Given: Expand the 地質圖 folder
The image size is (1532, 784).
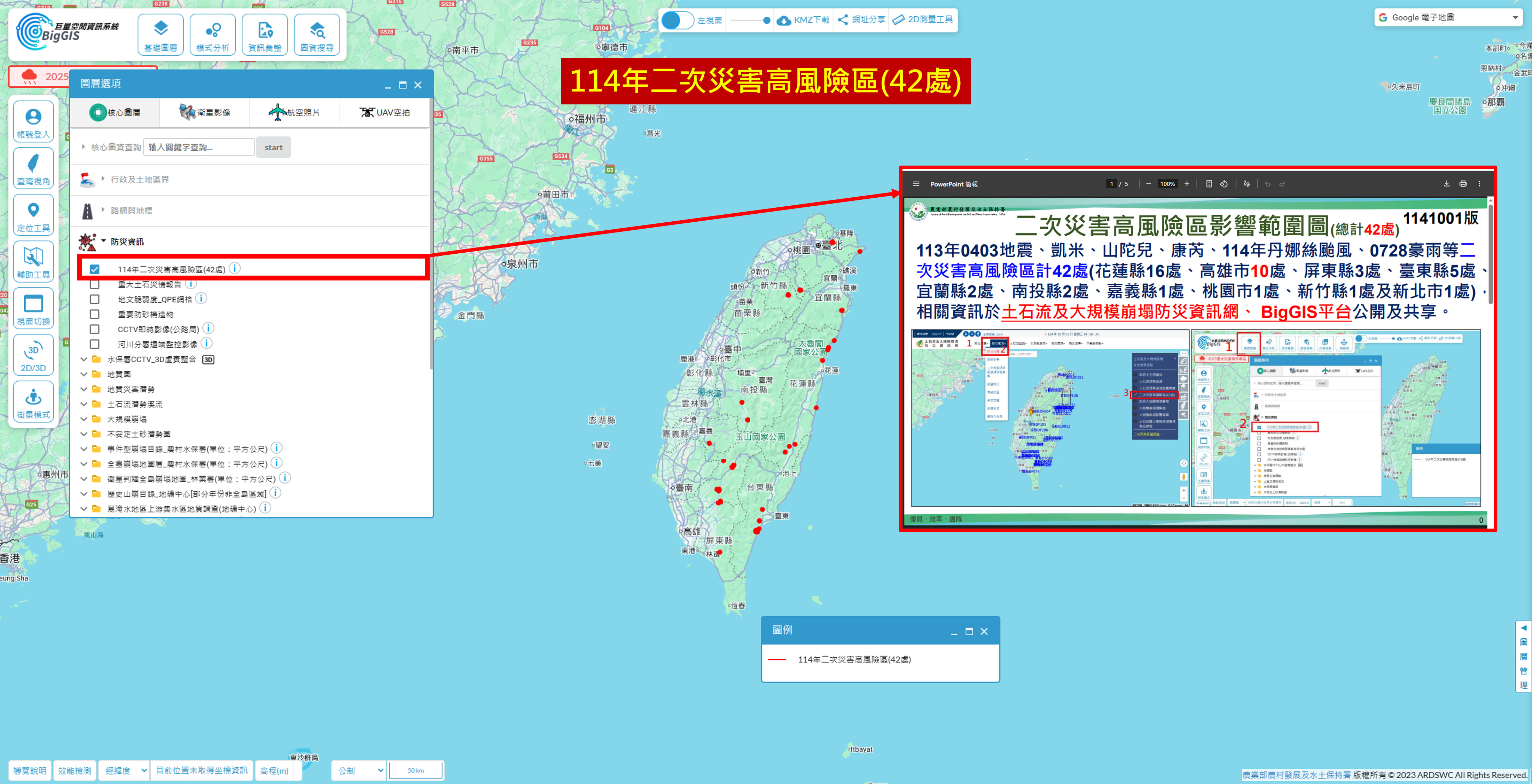Looking at the screenshot, I should point(84,374).
